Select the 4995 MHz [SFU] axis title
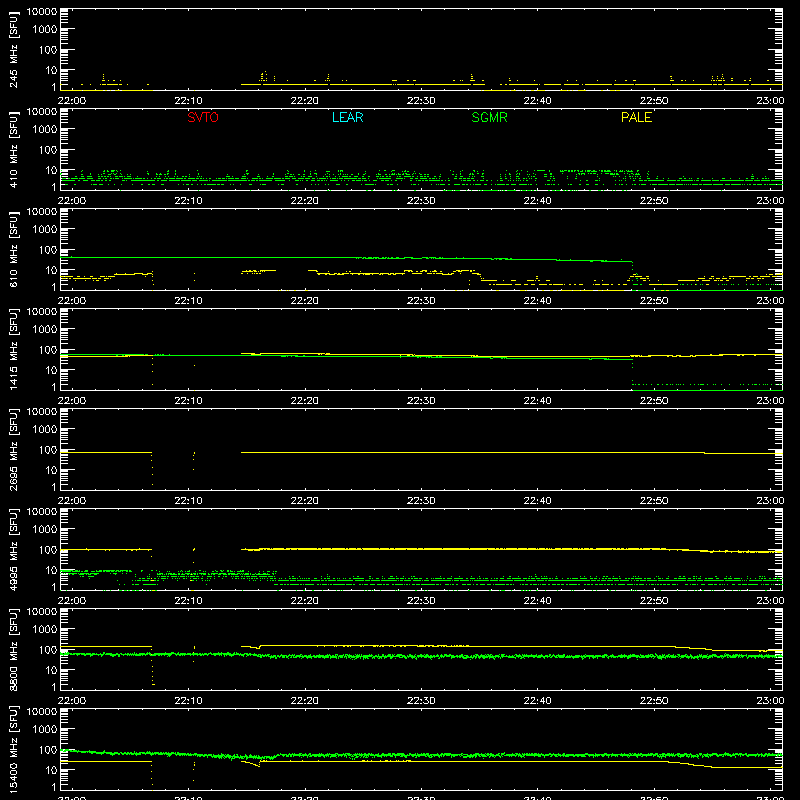This screenshot has width=800, height=800. (14, 549)
